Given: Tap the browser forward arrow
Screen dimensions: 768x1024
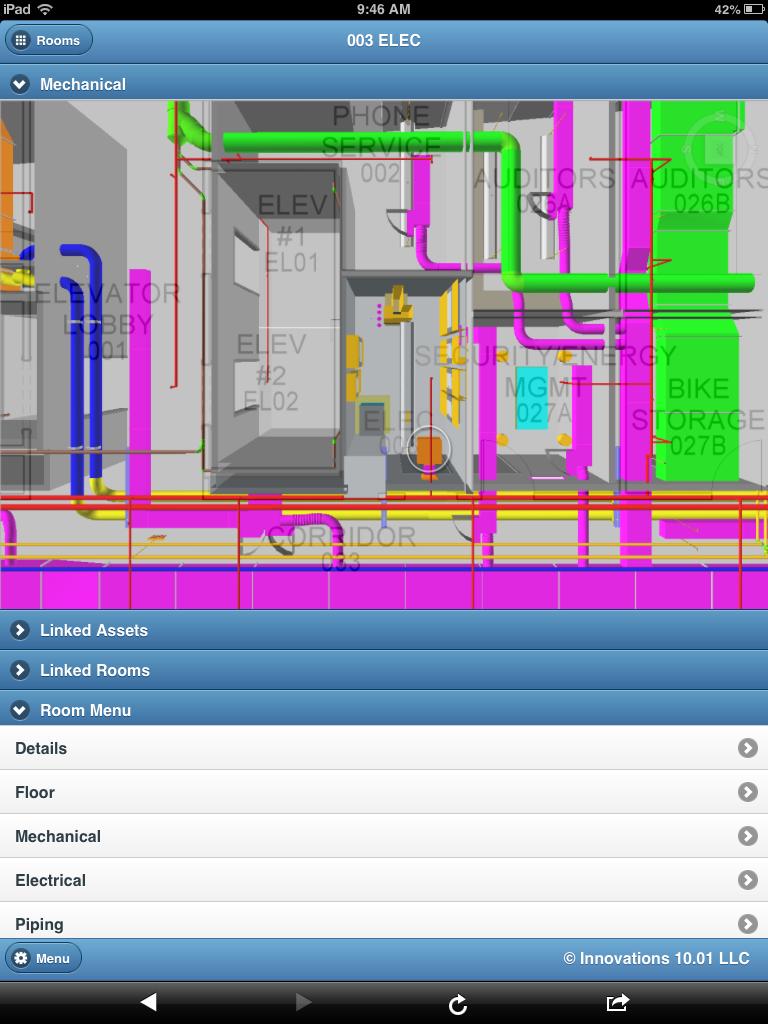Looking at the screenshot, I should pos(303,1002).
